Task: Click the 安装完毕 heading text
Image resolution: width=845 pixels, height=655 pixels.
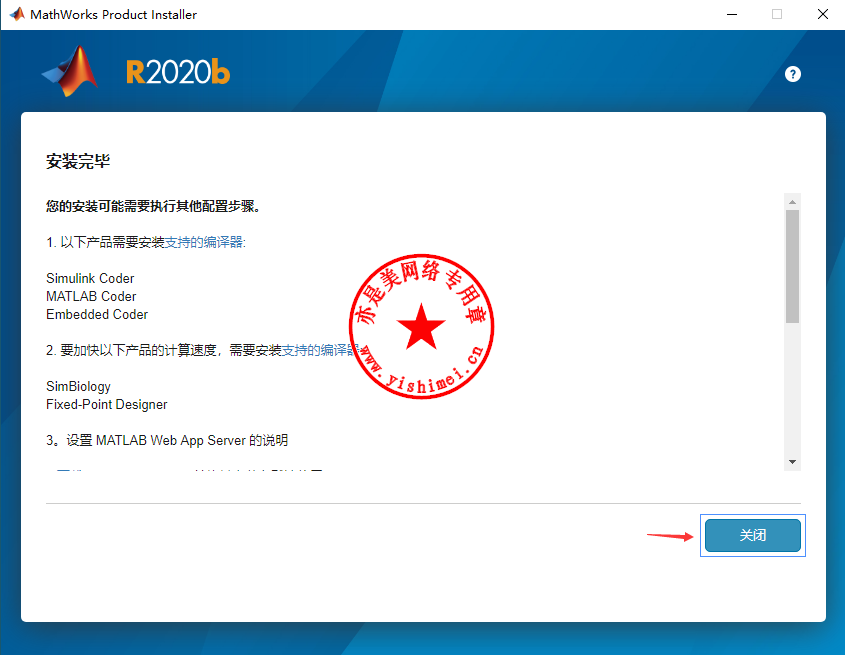Action: click(x=77, y=162)
